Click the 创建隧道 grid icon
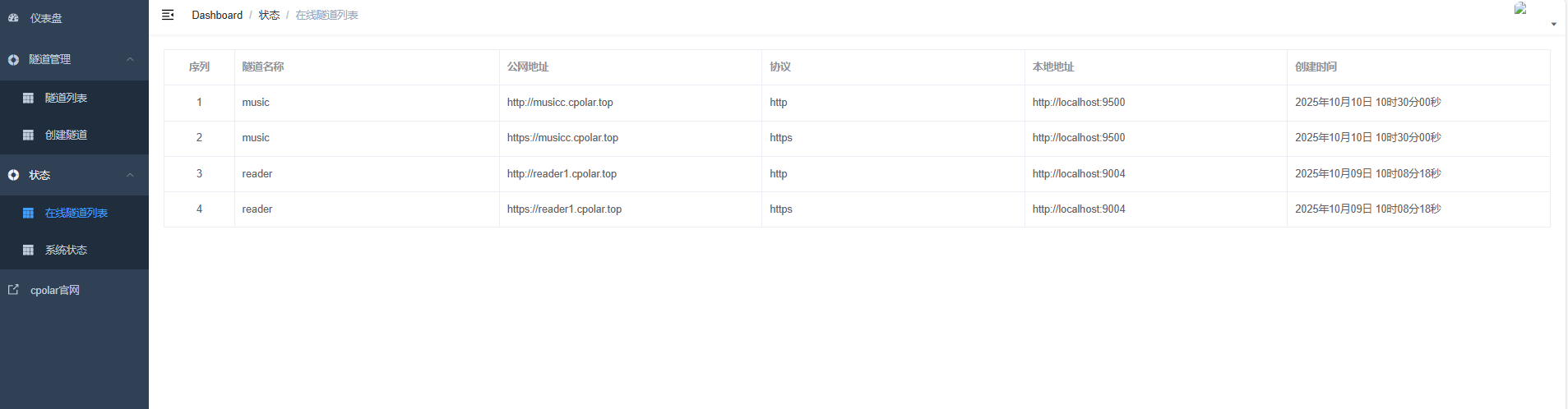The height and width of the screenshot is (409, 1568). point(28,135)
